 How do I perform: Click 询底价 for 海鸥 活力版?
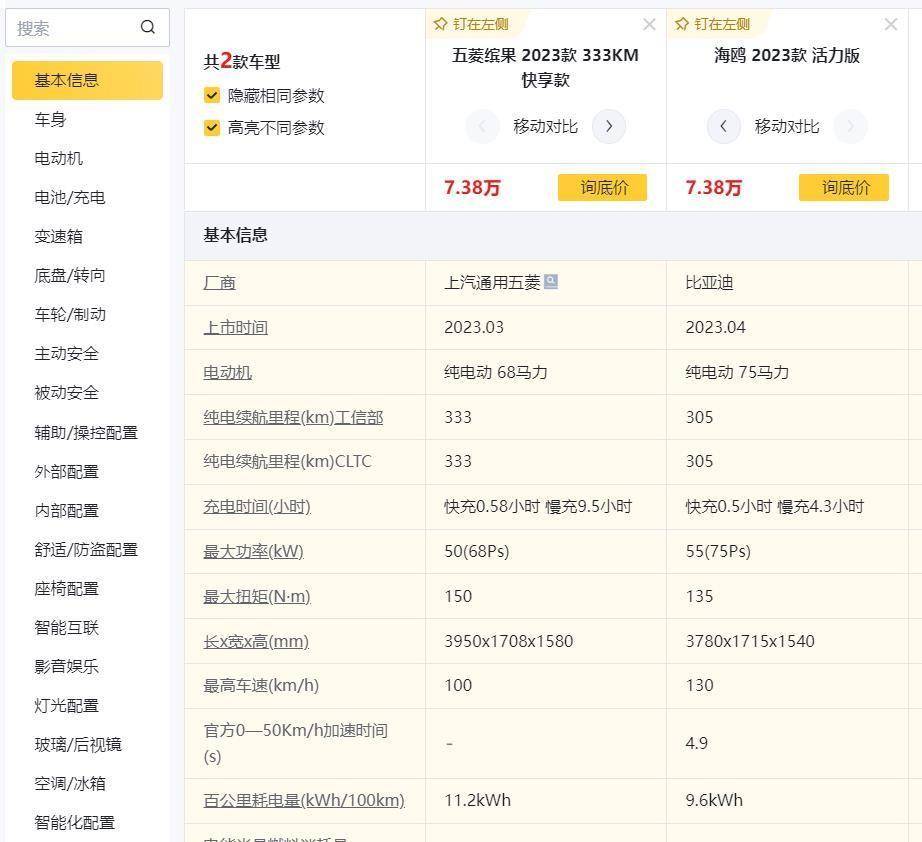(x=844, y=188)
